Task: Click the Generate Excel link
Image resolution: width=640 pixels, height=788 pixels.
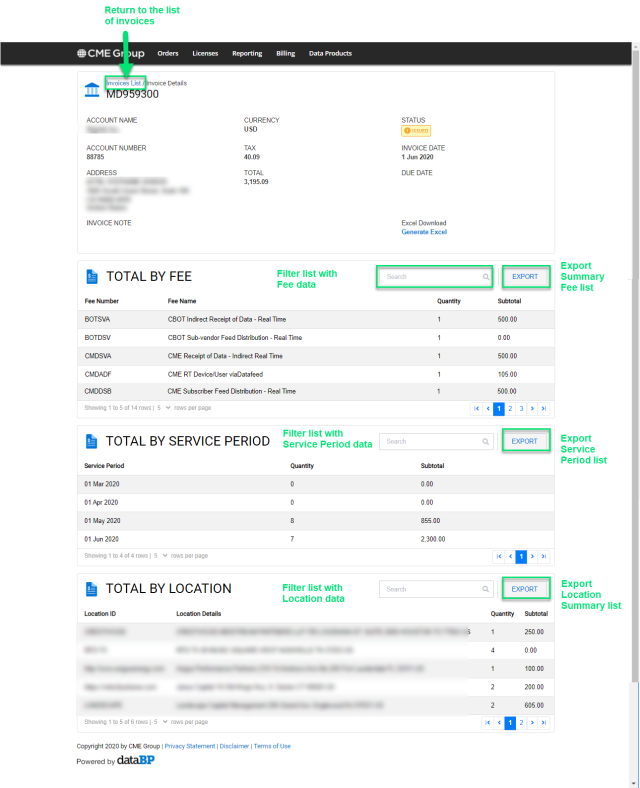Action: click(x=424, y=232)
